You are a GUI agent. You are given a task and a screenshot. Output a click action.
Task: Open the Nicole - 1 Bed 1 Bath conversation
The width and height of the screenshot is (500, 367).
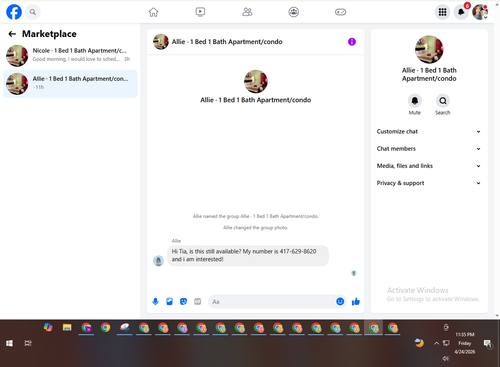pyautogui.click(x=70, y=55)
